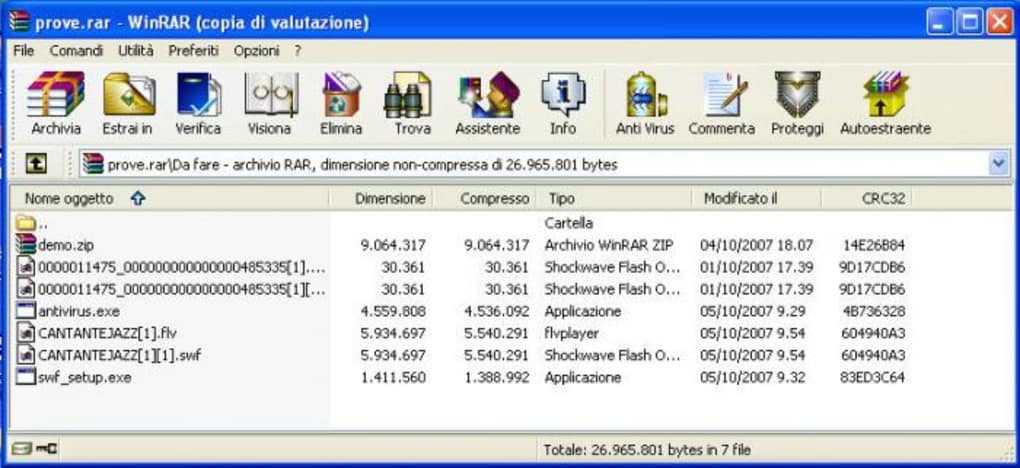1020x468 pixels.
Task: Open the Preferiti menu
Action: click(x=194, y=51)
